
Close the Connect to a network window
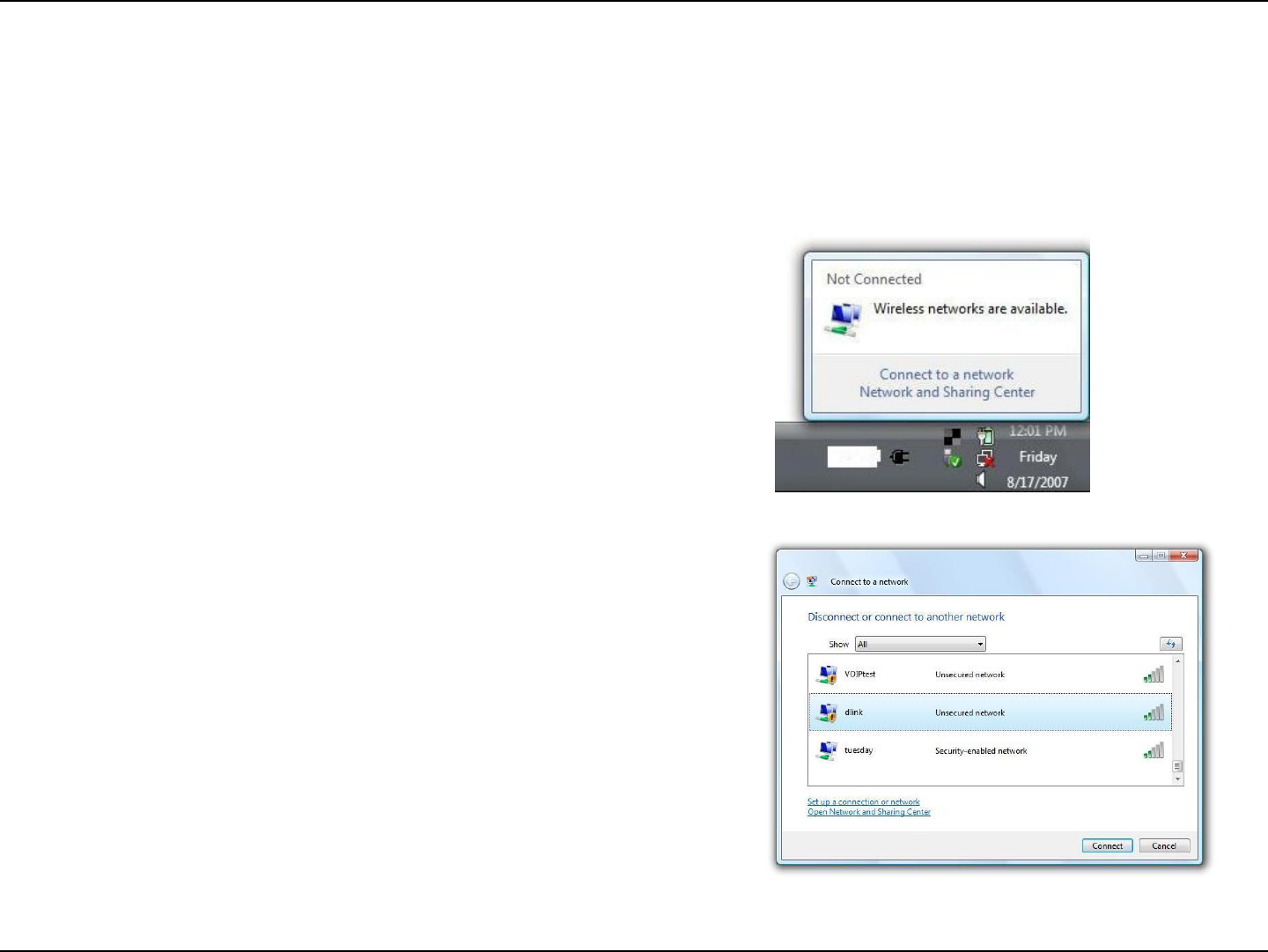tap(1184, 556)
